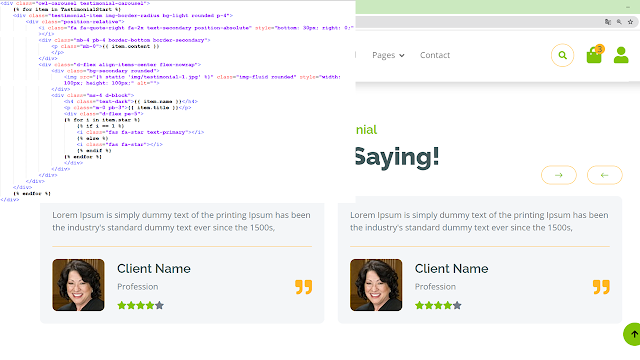Click the grey fifth star in second testimonial card
The height and width of the screenshot is (360, 640).
(457, 305)
